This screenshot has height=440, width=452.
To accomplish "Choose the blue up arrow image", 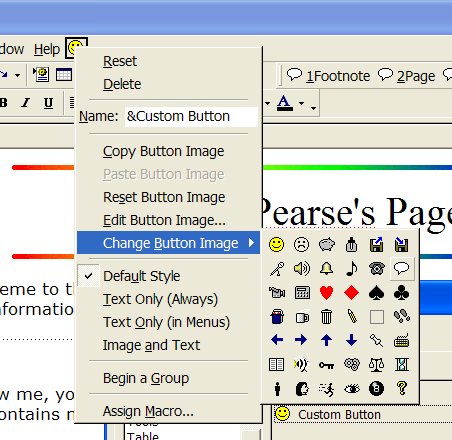I will click(x=326, y=340).
